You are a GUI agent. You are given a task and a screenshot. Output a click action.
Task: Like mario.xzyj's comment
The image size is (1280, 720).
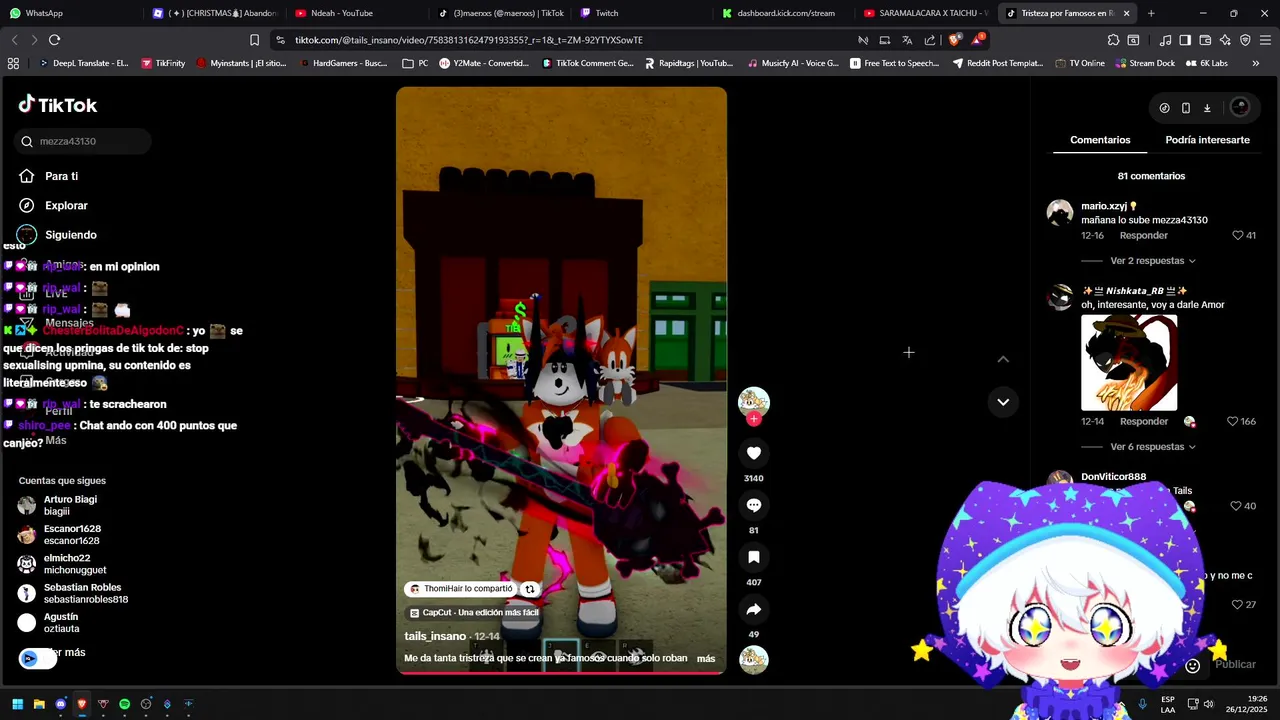(1238, 235)
